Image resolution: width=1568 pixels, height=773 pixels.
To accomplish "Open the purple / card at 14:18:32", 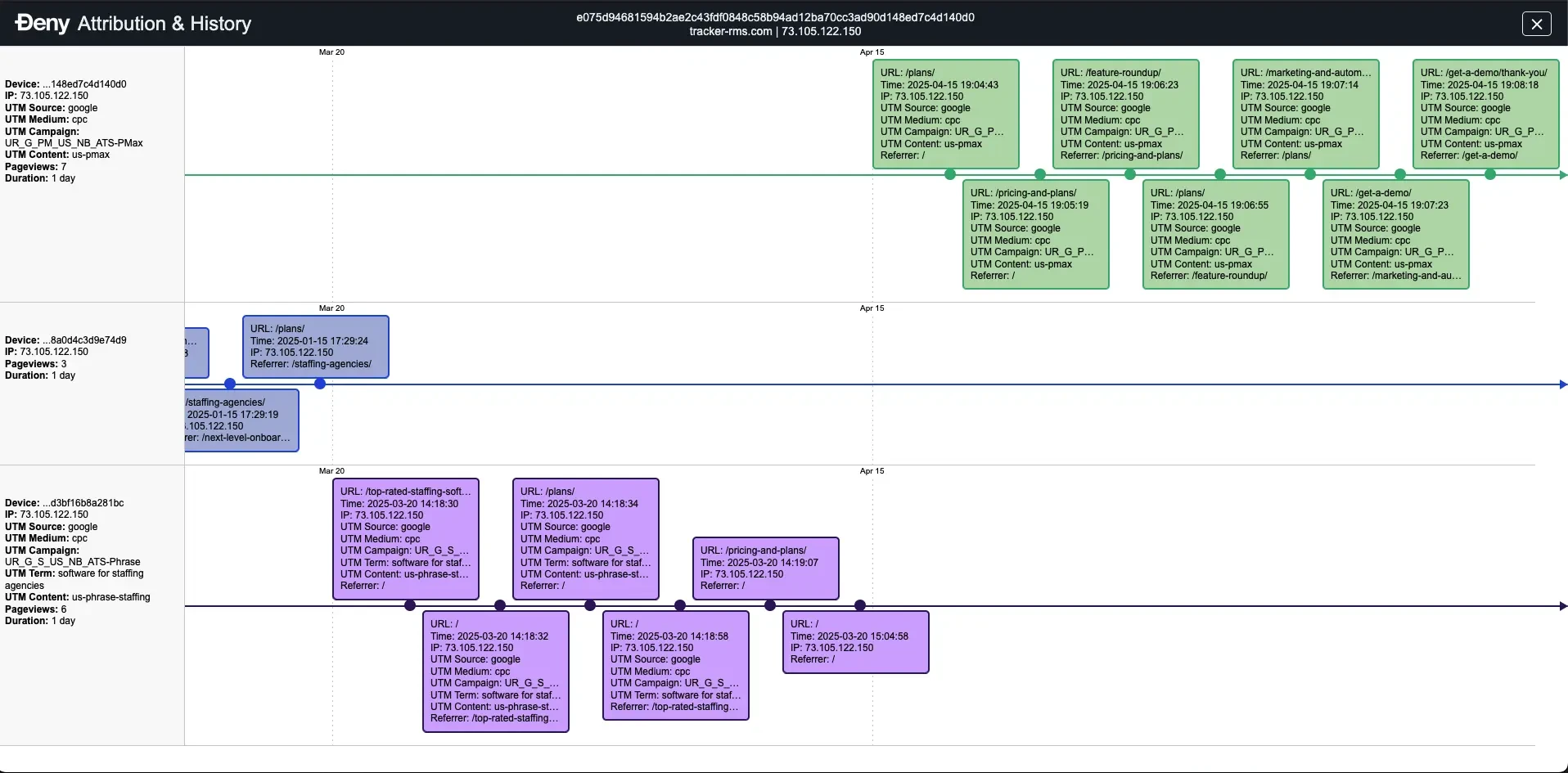I will [x=496, y=672].
